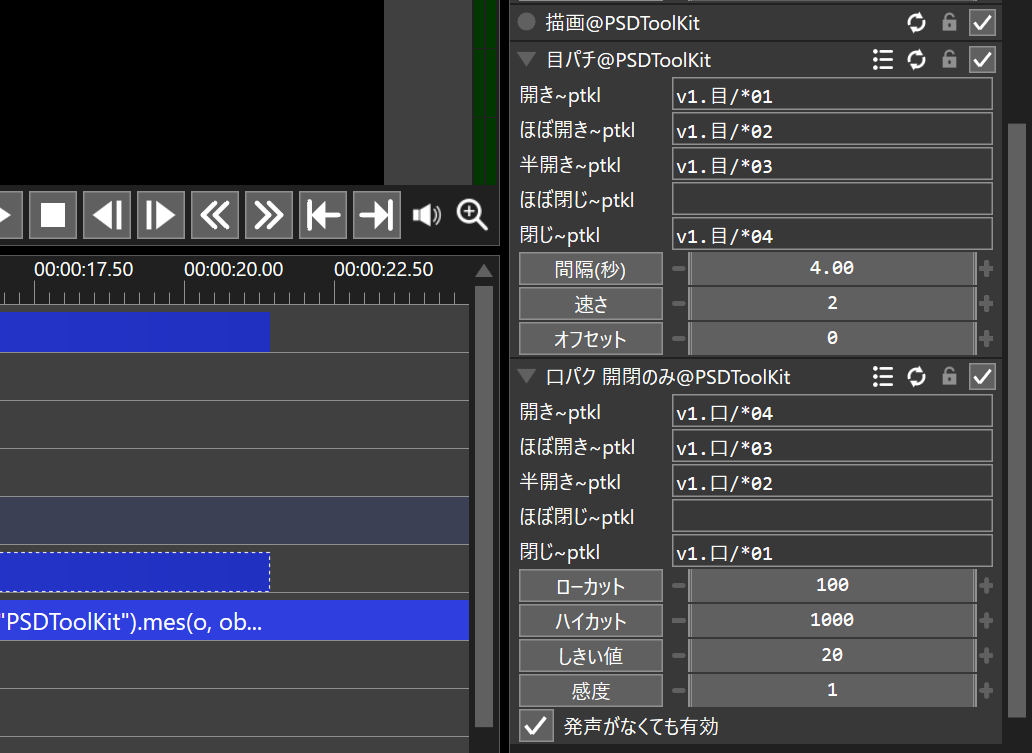
Task: Step forward one frame
Action: pyautogui.click(x=161, y=215)
